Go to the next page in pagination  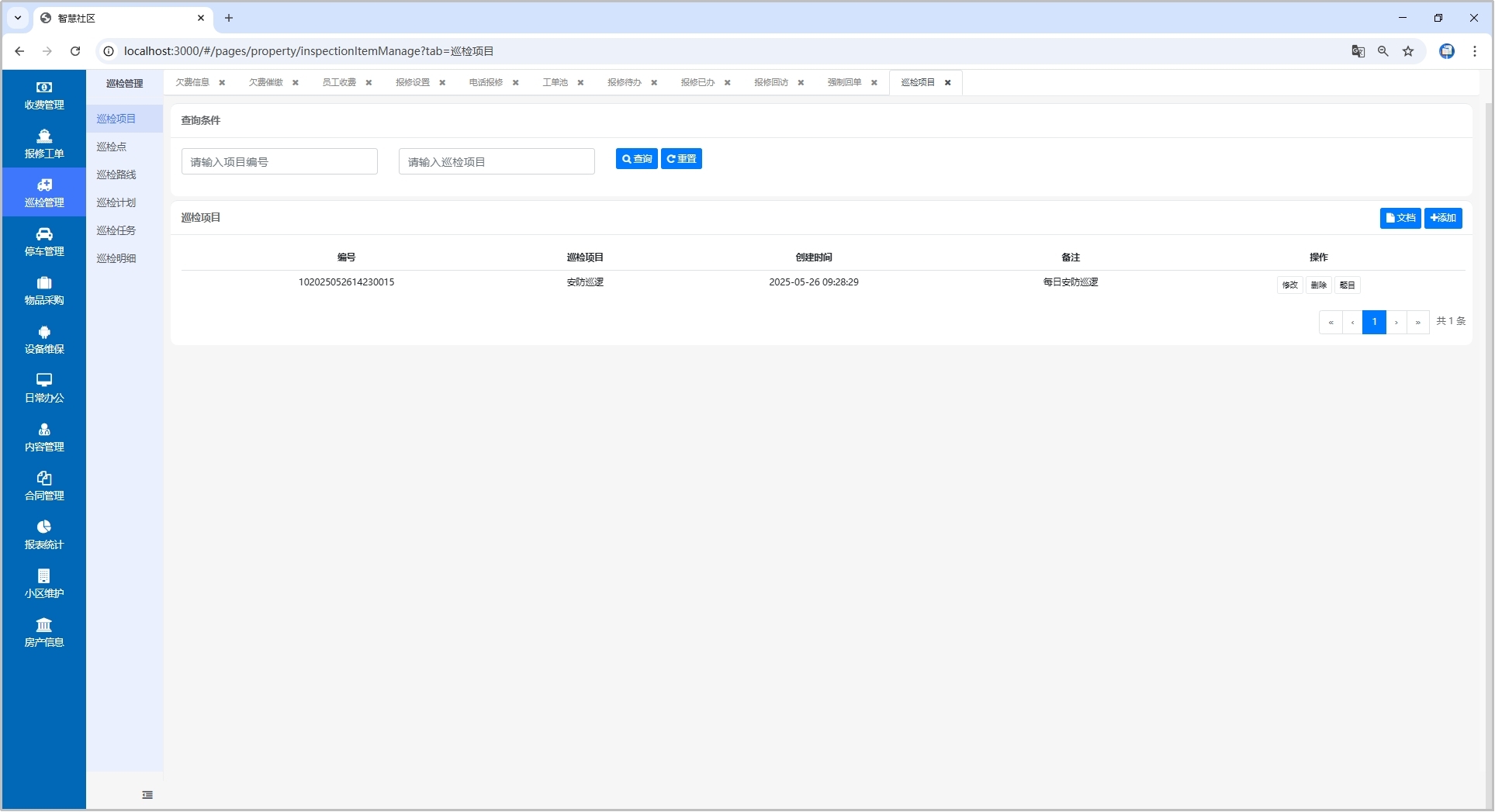(x=1396, y=322)
